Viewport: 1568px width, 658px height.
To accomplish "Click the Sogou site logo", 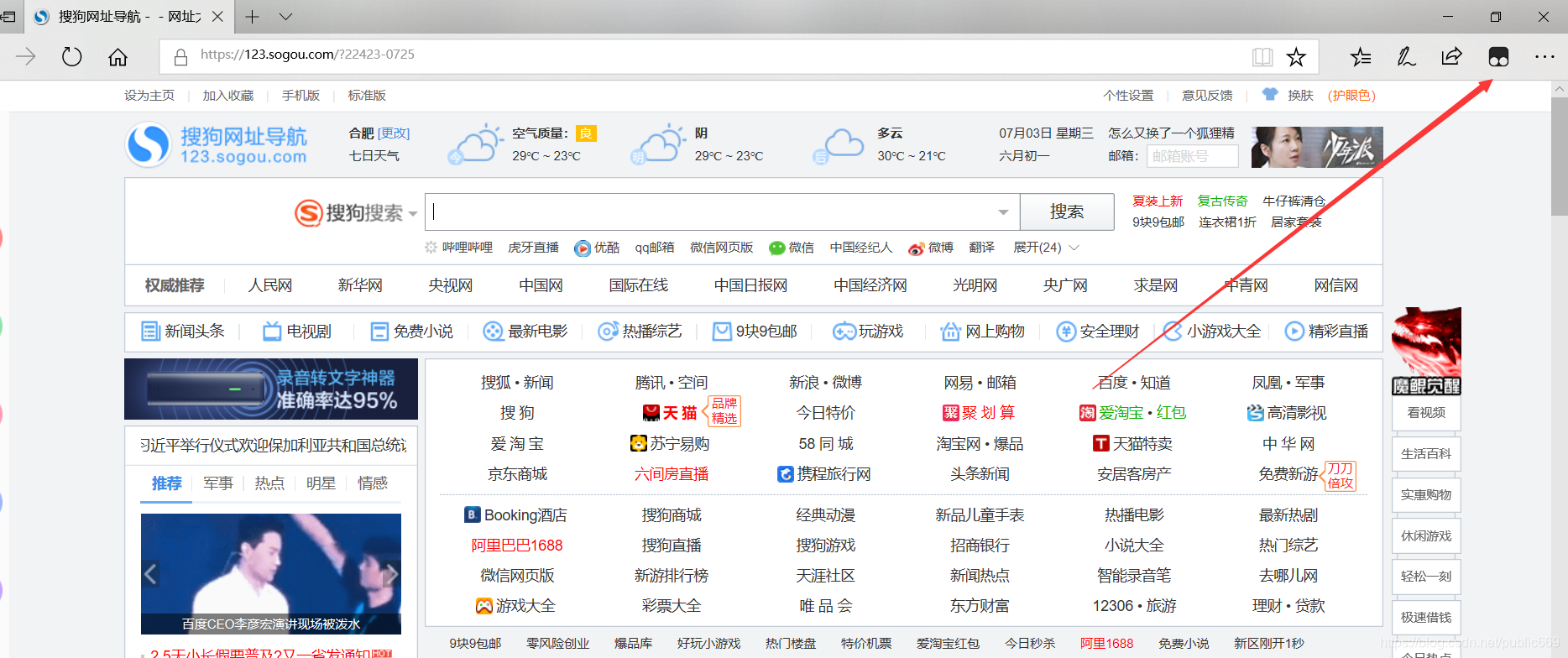I will tap(217, 144).
